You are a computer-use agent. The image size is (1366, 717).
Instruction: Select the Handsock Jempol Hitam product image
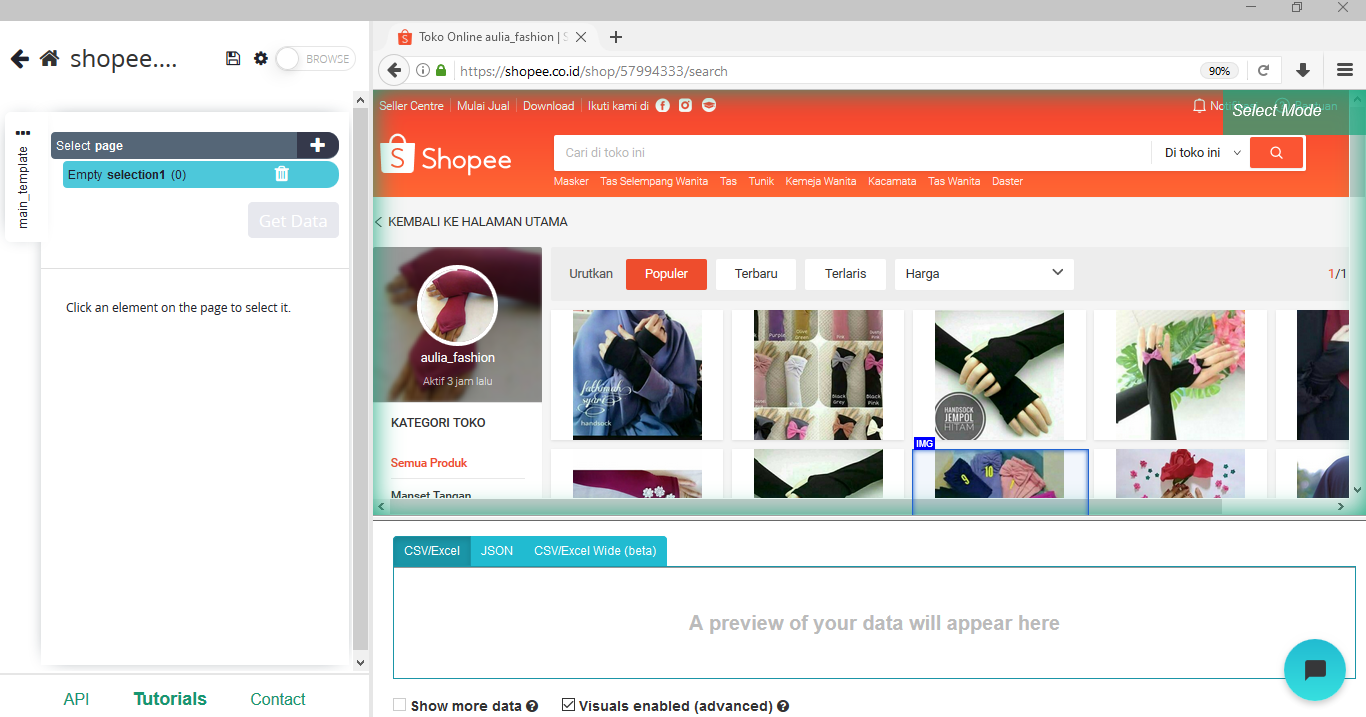point(999,375)
